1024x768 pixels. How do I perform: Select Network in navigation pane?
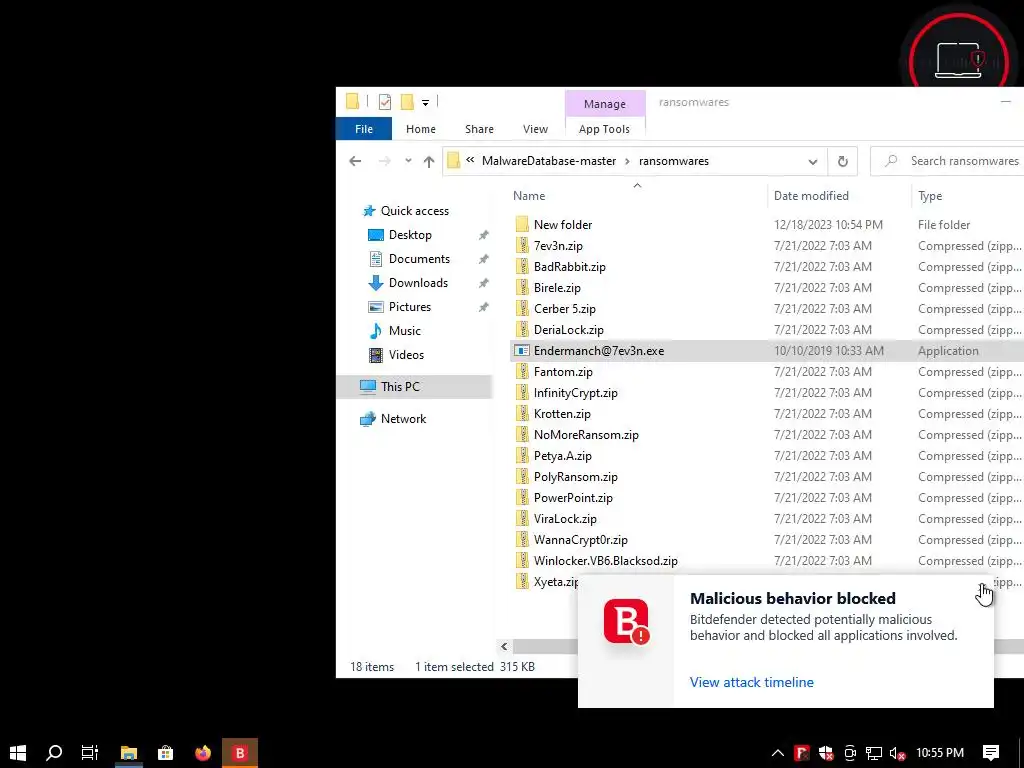pos(403,419)
